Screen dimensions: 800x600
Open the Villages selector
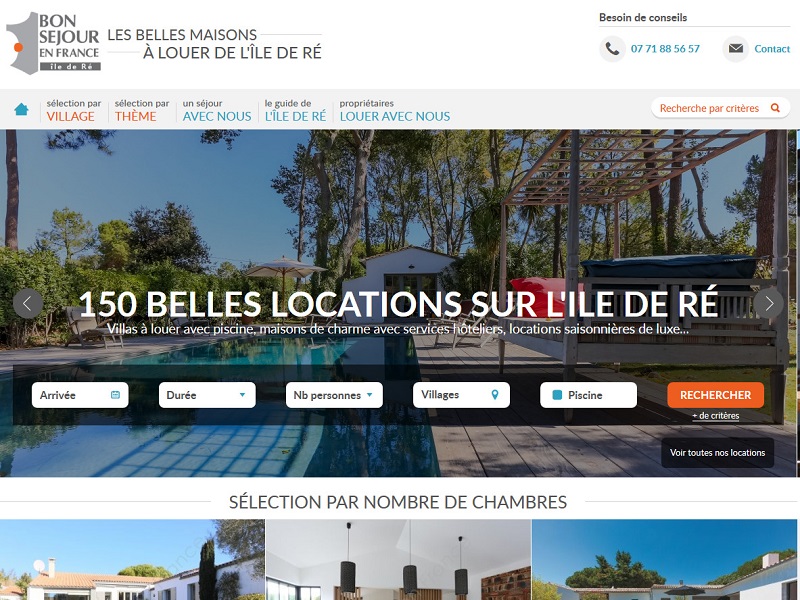click(x=461, y=395)
